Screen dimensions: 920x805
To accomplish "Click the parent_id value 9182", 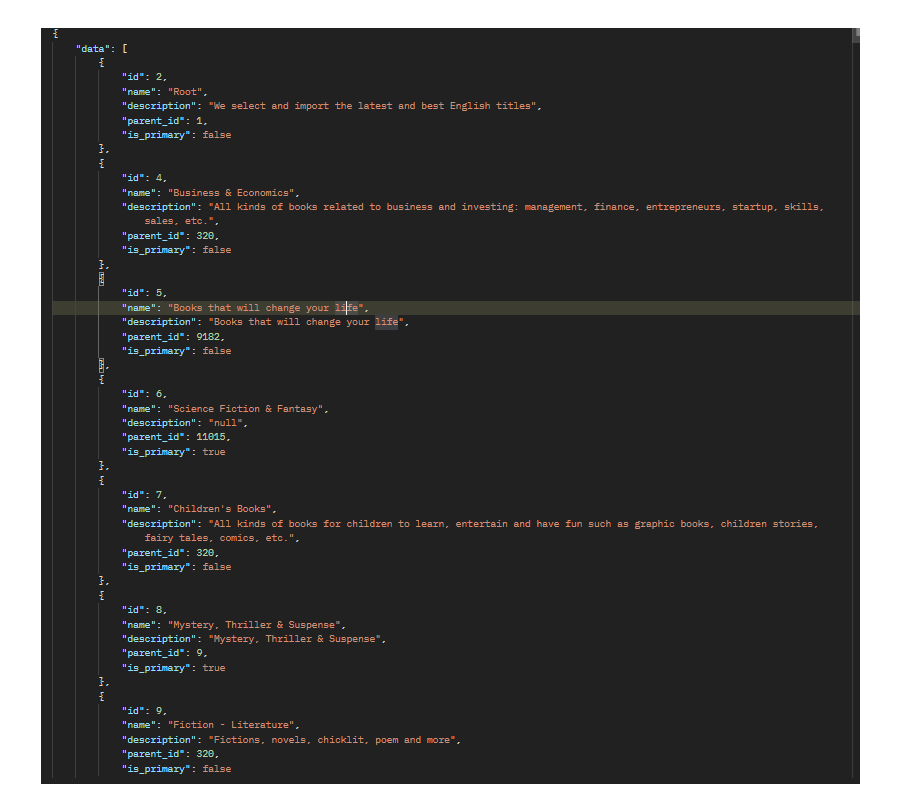I will (208, 337).
